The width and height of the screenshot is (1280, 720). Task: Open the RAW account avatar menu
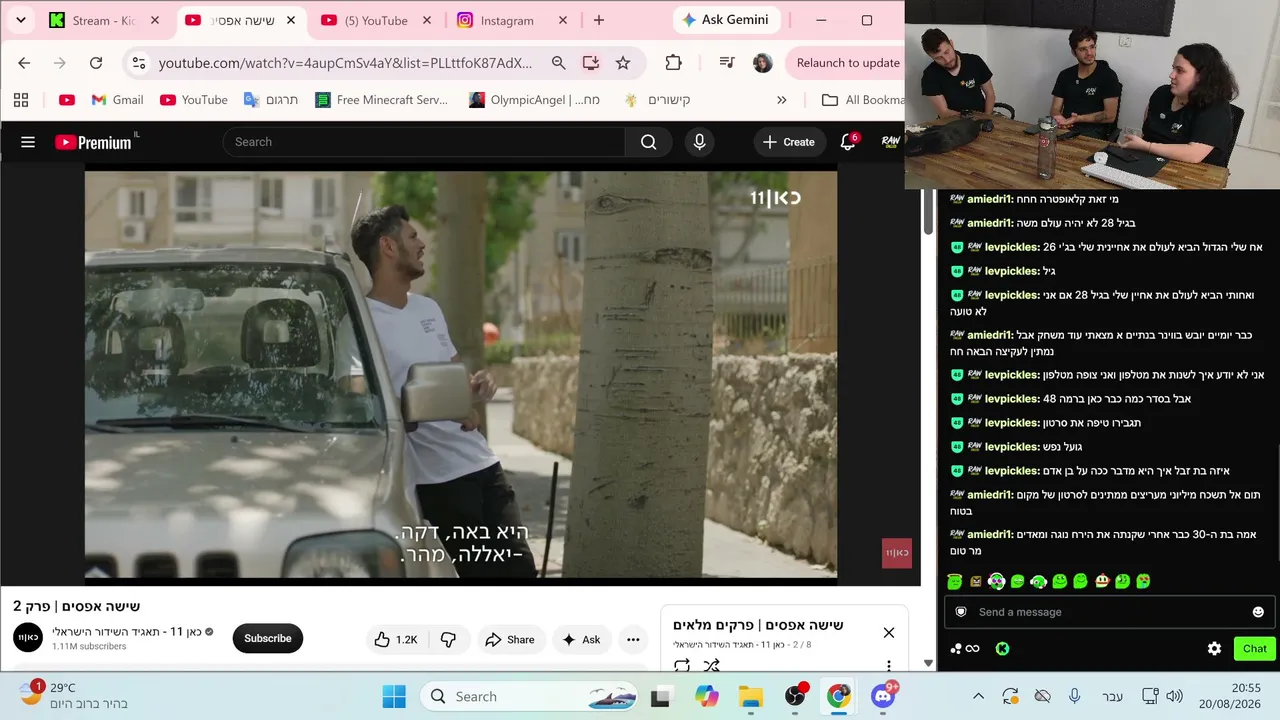890,142
